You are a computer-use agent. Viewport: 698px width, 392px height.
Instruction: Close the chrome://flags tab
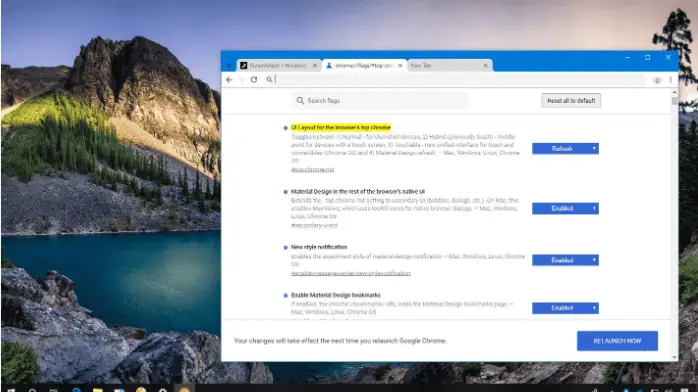point(400,65)
